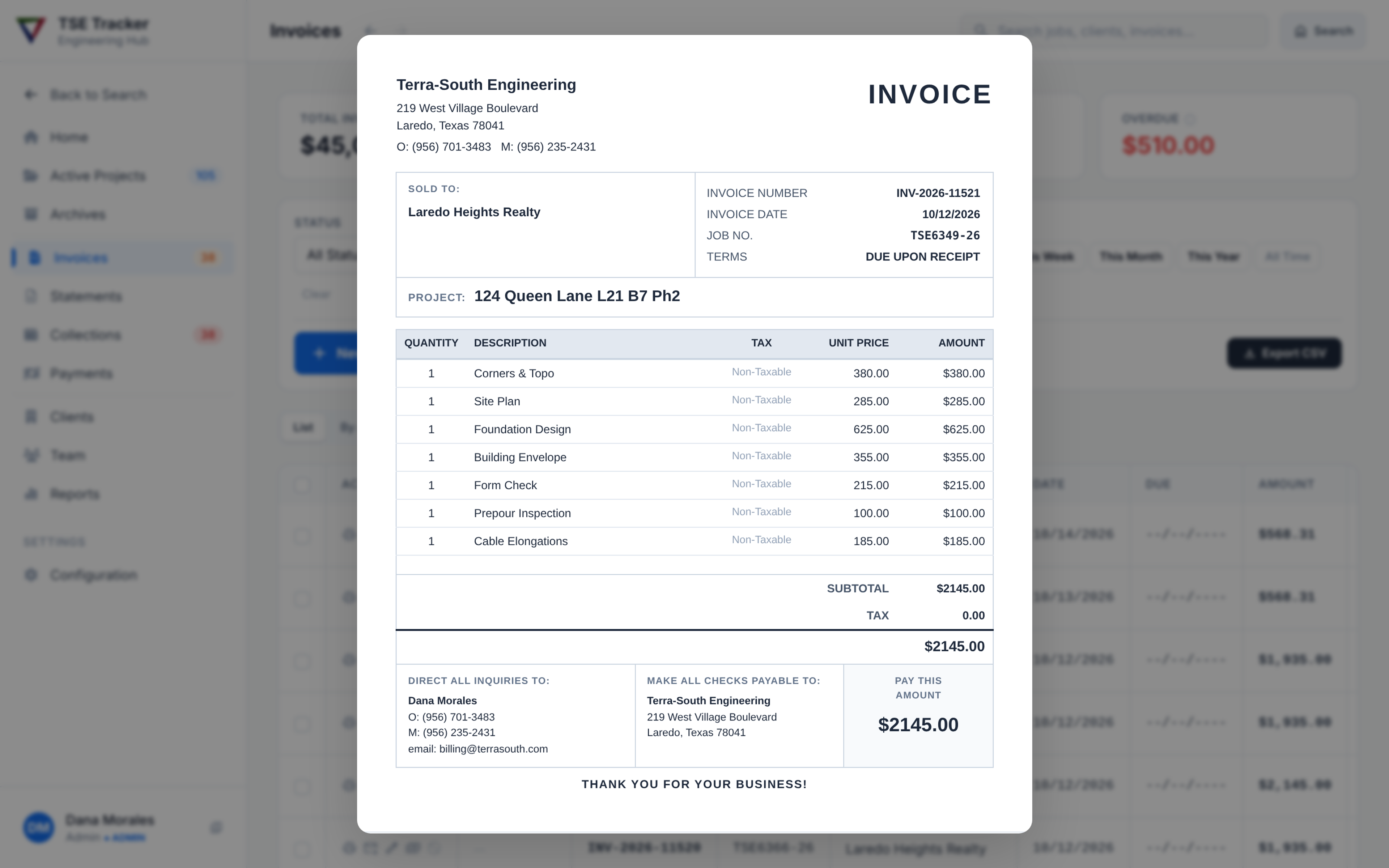Open Active Projects via its folder icon
Viewport: 1389px width, 868px height.
(31, 176)
